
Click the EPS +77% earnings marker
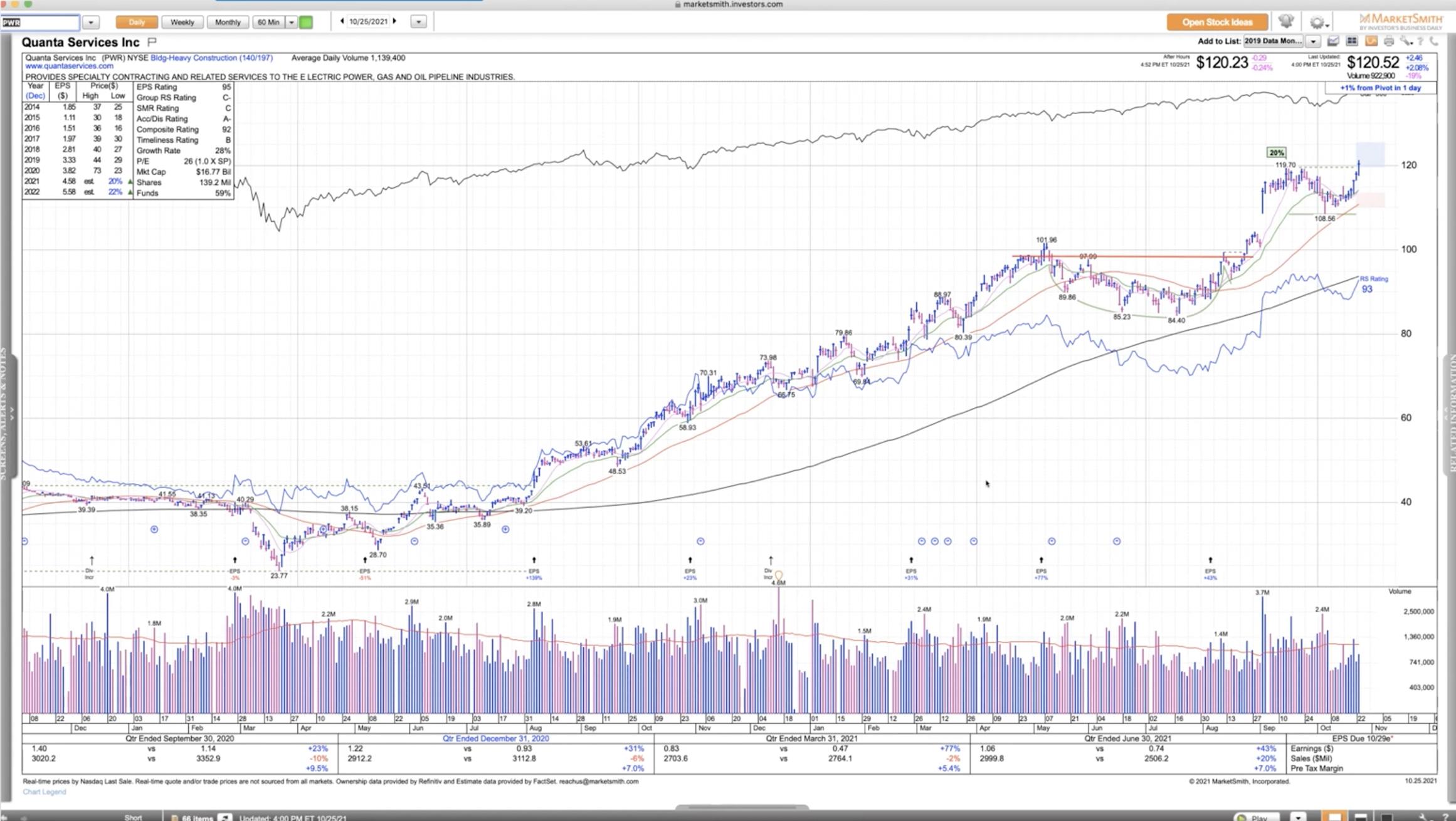click(1041, 568)
